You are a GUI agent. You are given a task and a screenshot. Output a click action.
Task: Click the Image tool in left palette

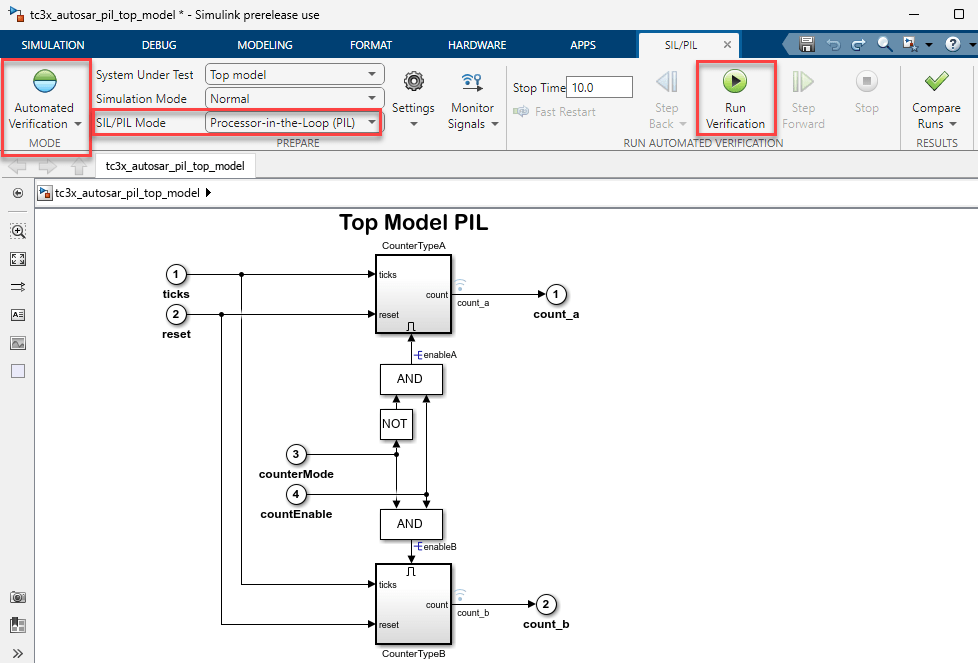pyautogui.click(x=18, y=343)
